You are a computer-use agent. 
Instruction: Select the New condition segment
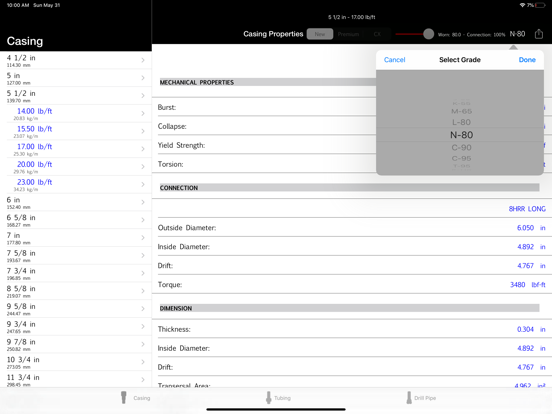click(x=320, y=34)
